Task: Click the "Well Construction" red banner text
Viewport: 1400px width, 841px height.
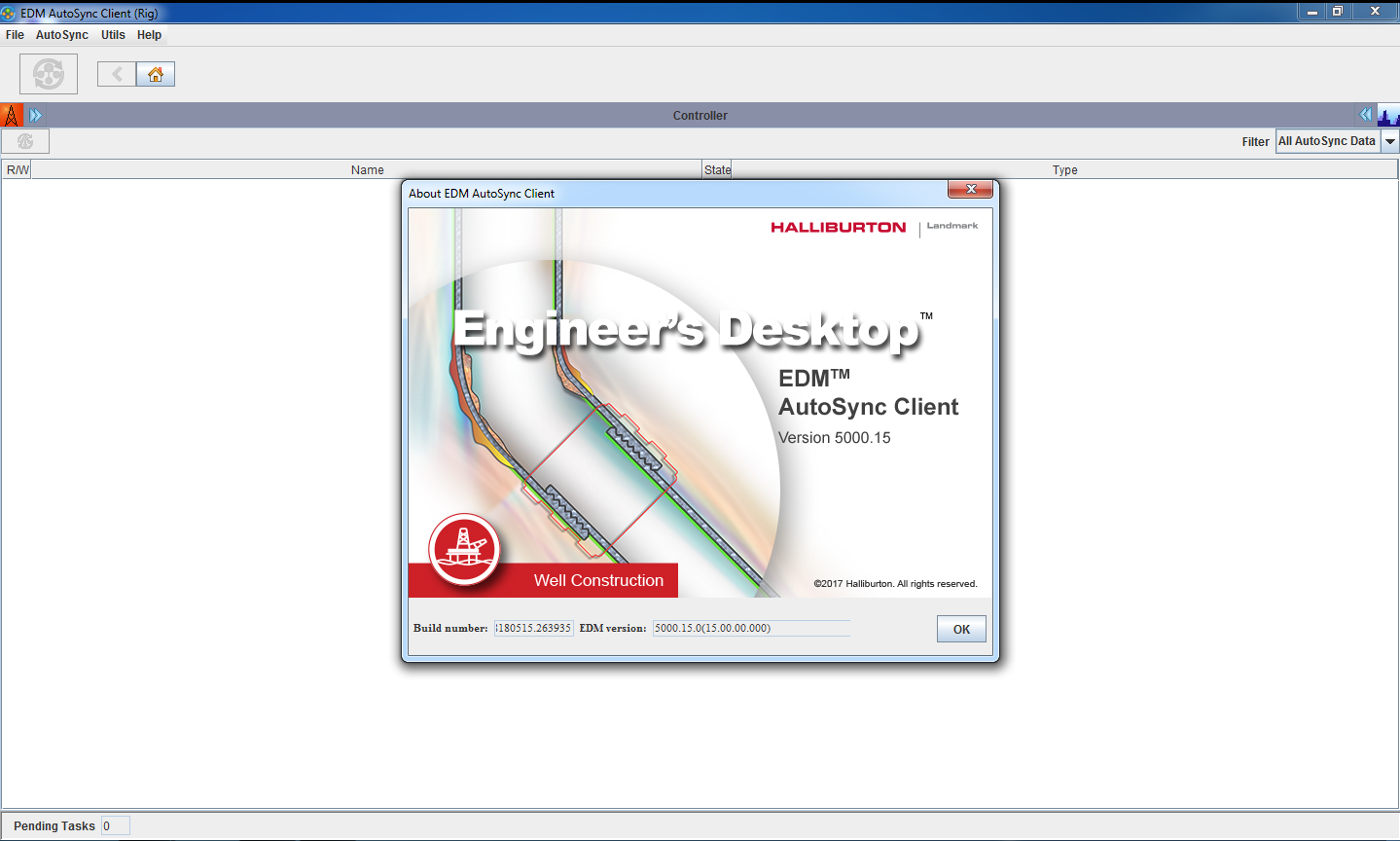Action: point(598,580)
